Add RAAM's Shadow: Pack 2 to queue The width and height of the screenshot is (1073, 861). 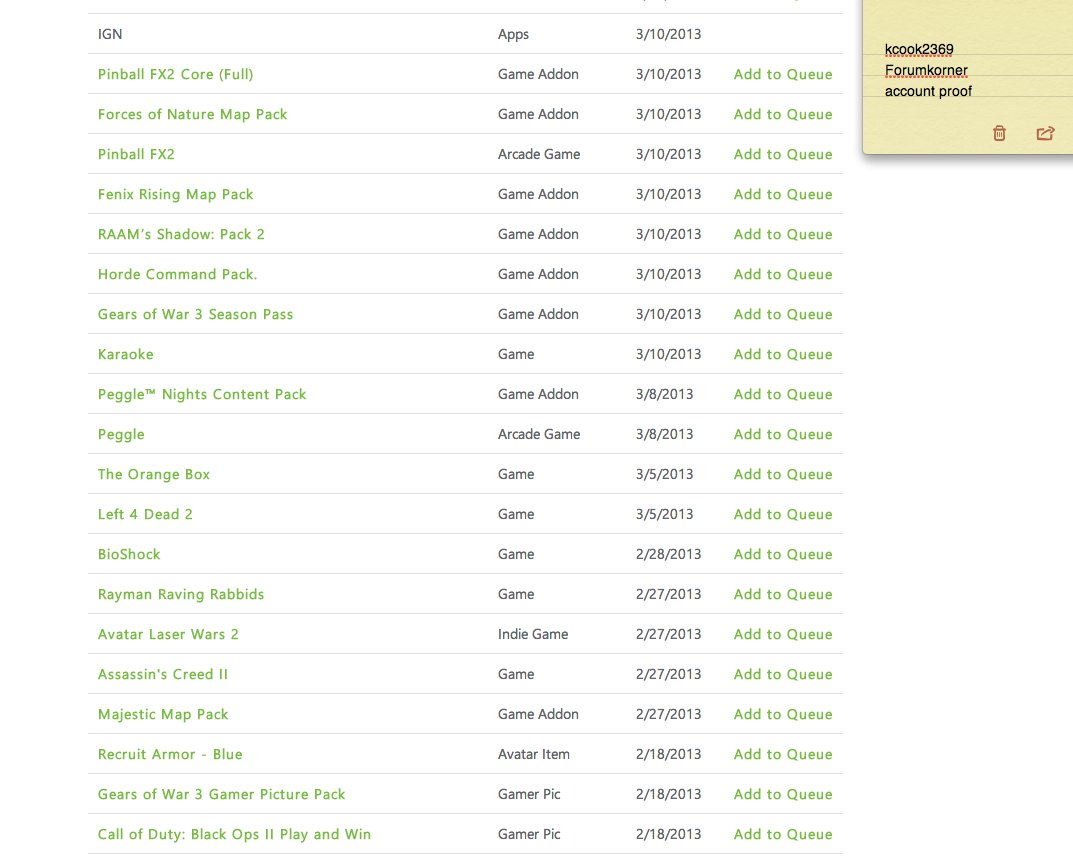783,234
